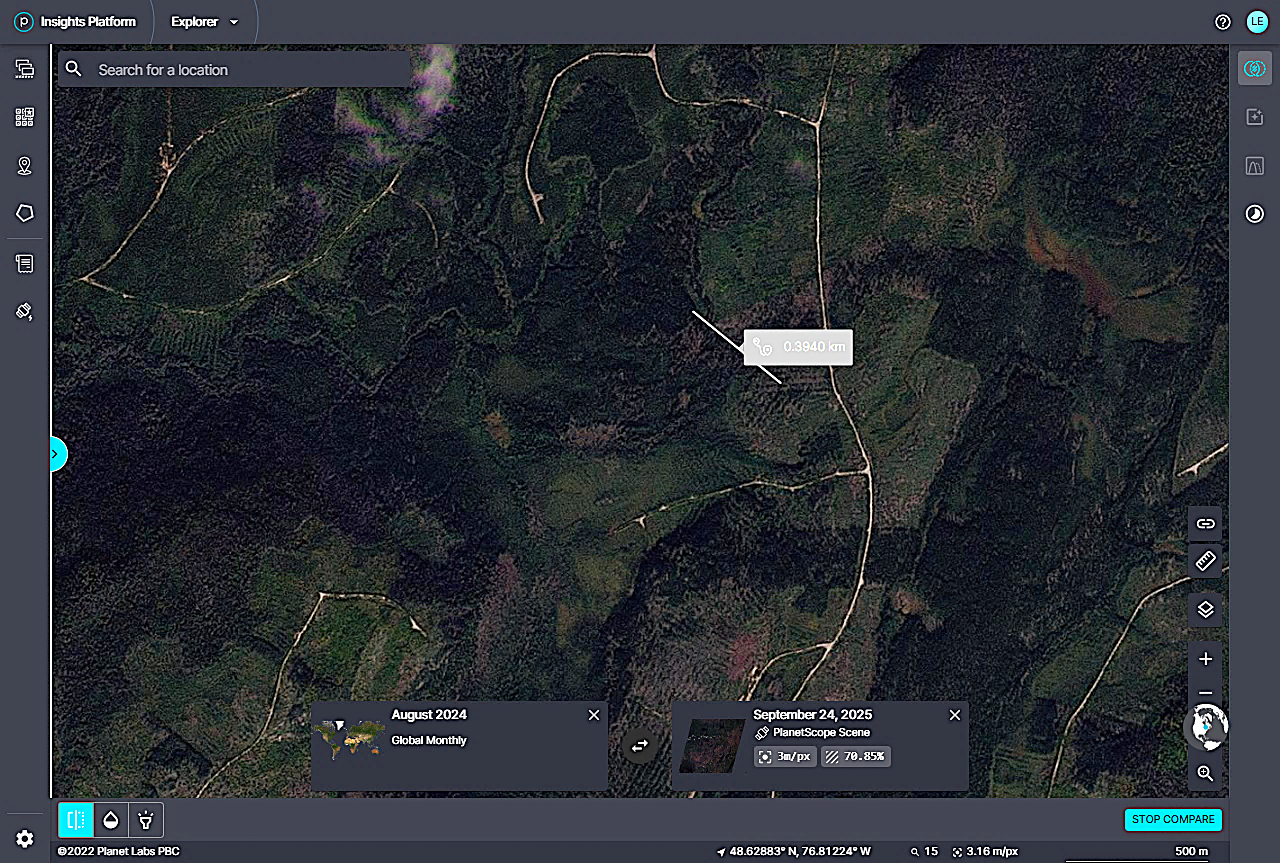Select the ruler measurement tool
1280x863 pixels.
1205,561
